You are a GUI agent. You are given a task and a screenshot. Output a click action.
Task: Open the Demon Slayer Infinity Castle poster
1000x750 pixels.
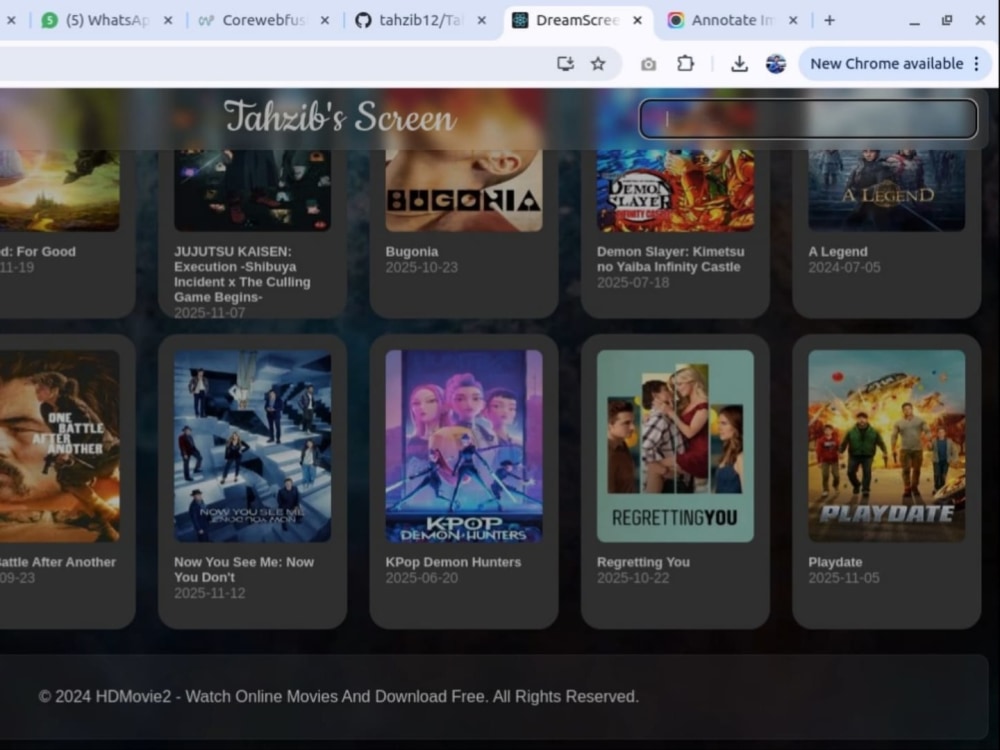(675, 190)
